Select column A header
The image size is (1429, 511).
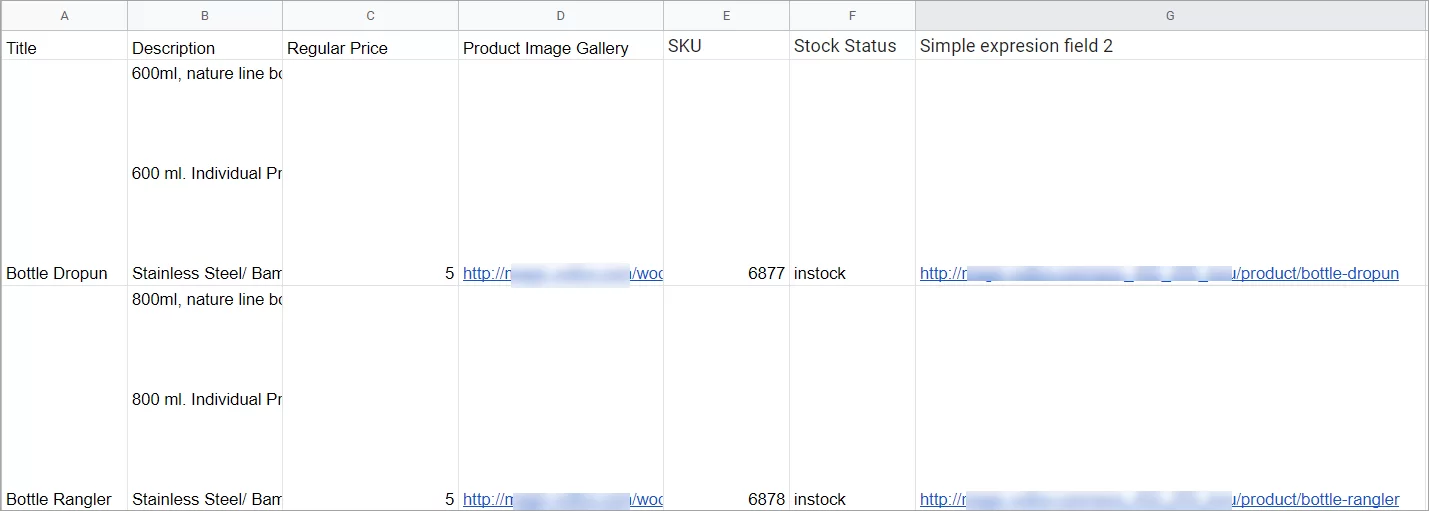64,16
